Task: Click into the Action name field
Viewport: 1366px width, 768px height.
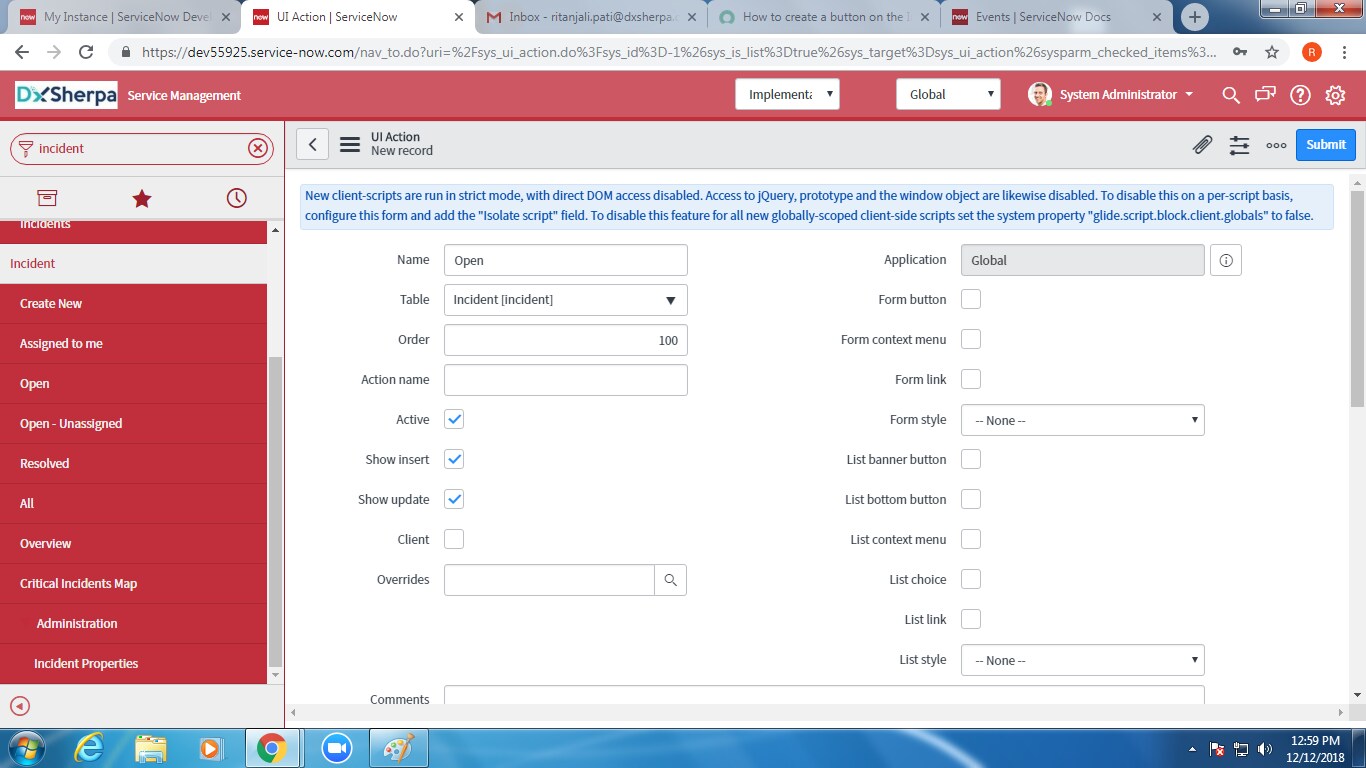Action: click(566, 380)
